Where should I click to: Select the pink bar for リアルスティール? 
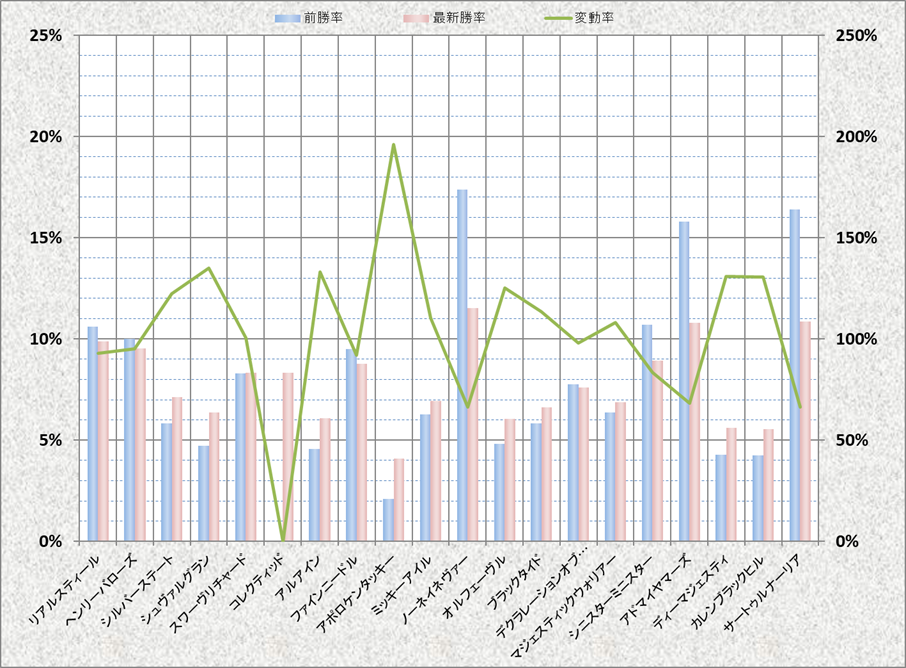pyautogui.click(x=103, y=441)
